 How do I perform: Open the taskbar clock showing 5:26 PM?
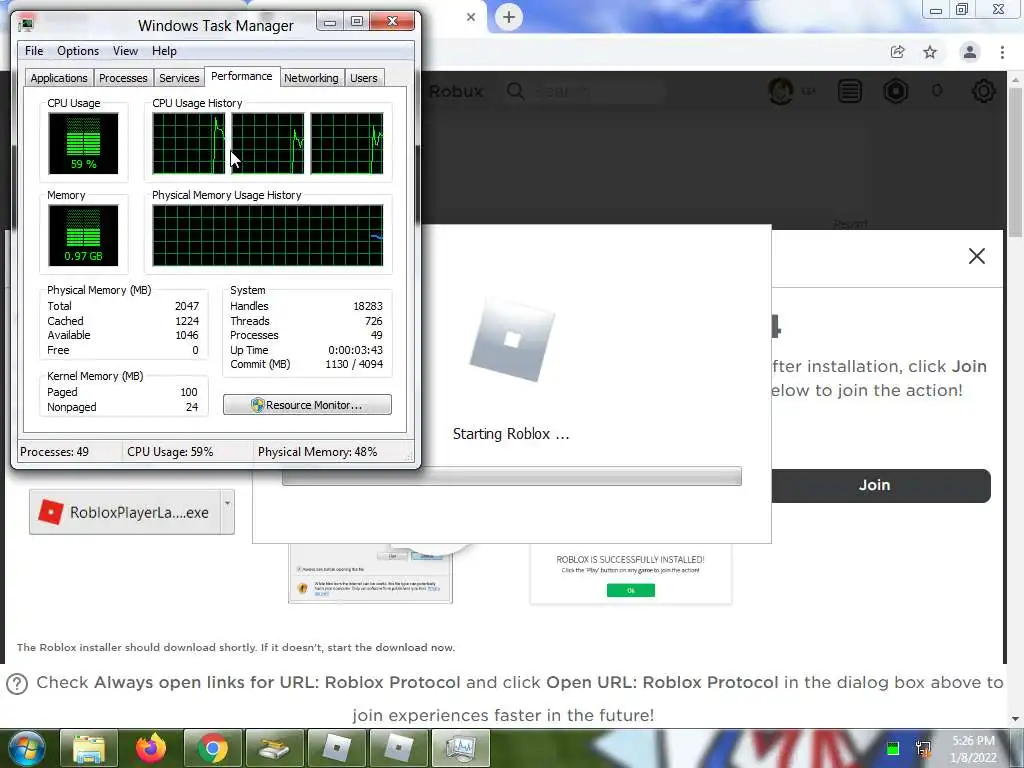point(974,749)
